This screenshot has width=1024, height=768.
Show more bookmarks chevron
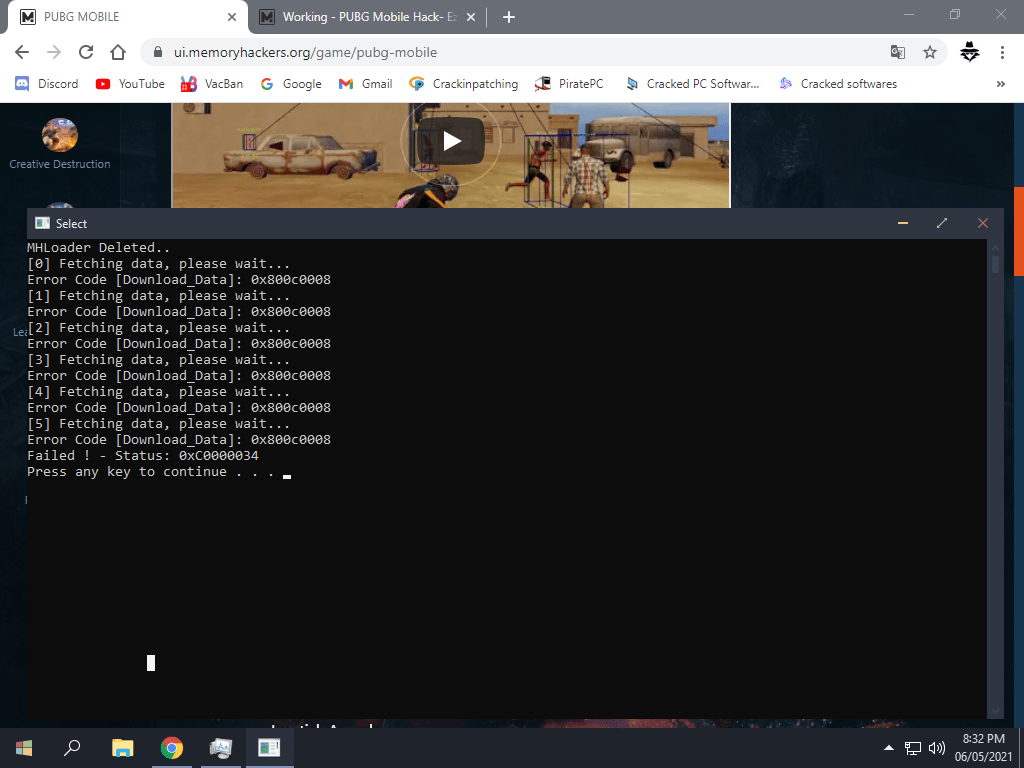(1000, 84)
